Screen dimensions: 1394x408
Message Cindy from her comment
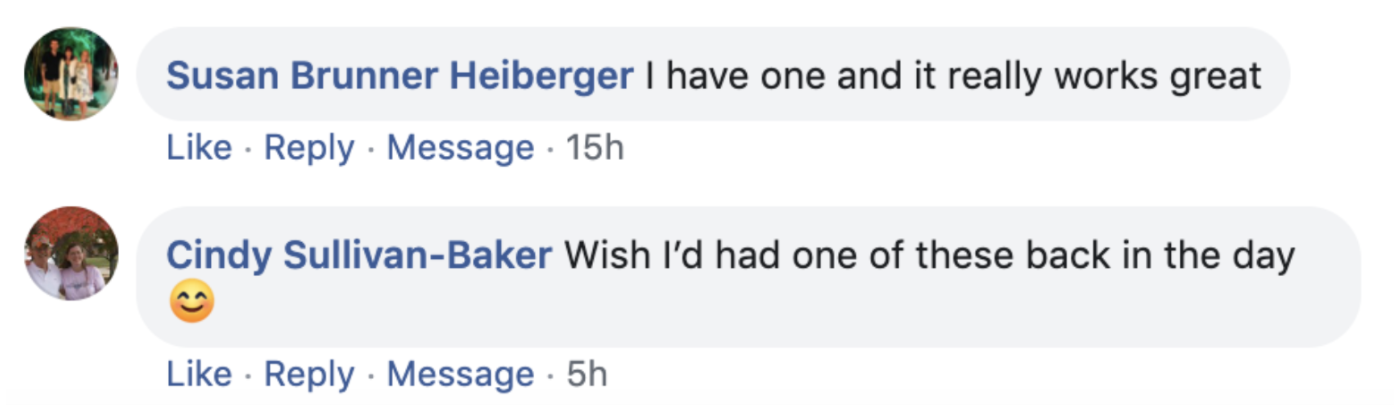click(460, 374)
